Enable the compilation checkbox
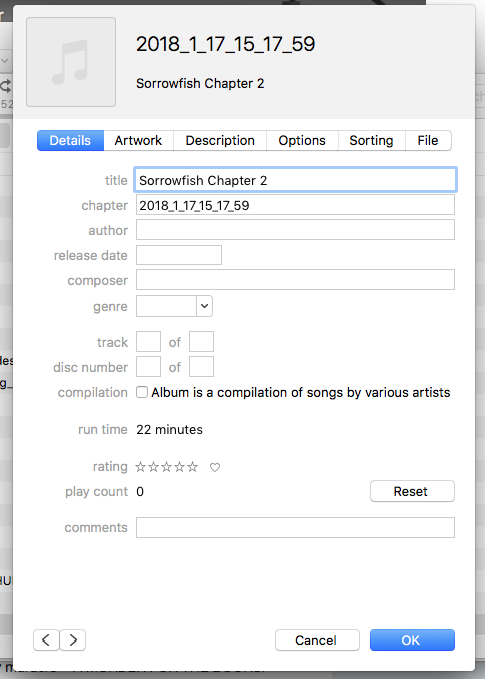This screenshot has height=679, width=485. click(142, 392)
